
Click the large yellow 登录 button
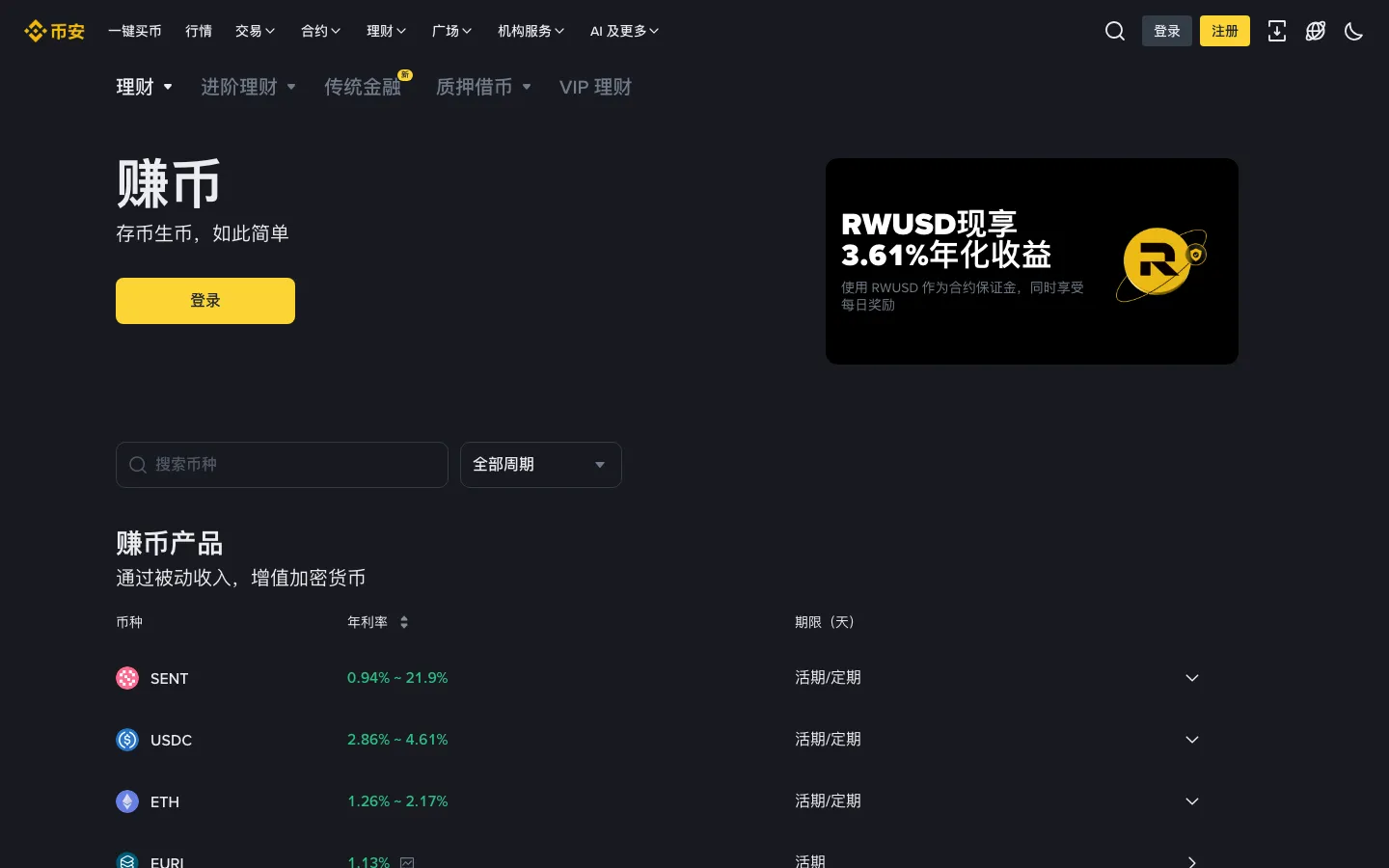click(205, 301)
